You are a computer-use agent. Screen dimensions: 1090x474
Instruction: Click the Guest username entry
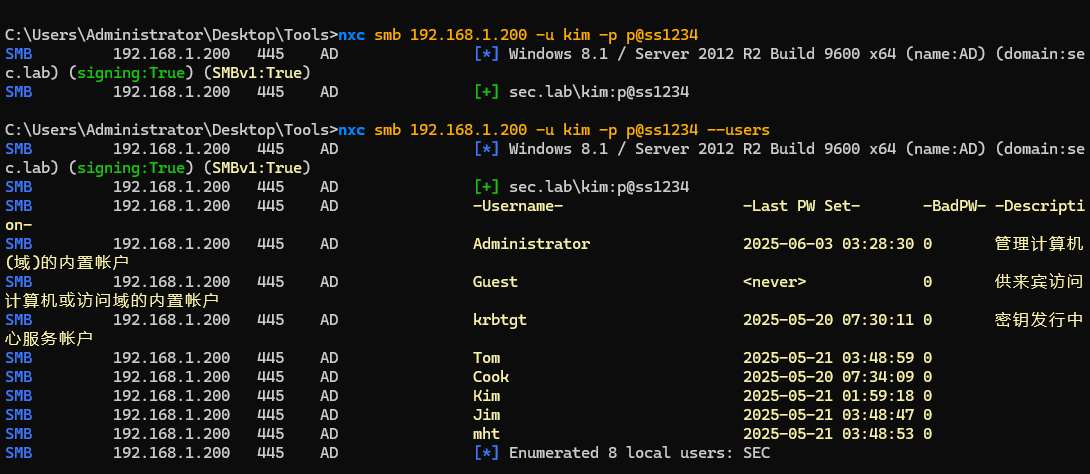click(495, 282)
